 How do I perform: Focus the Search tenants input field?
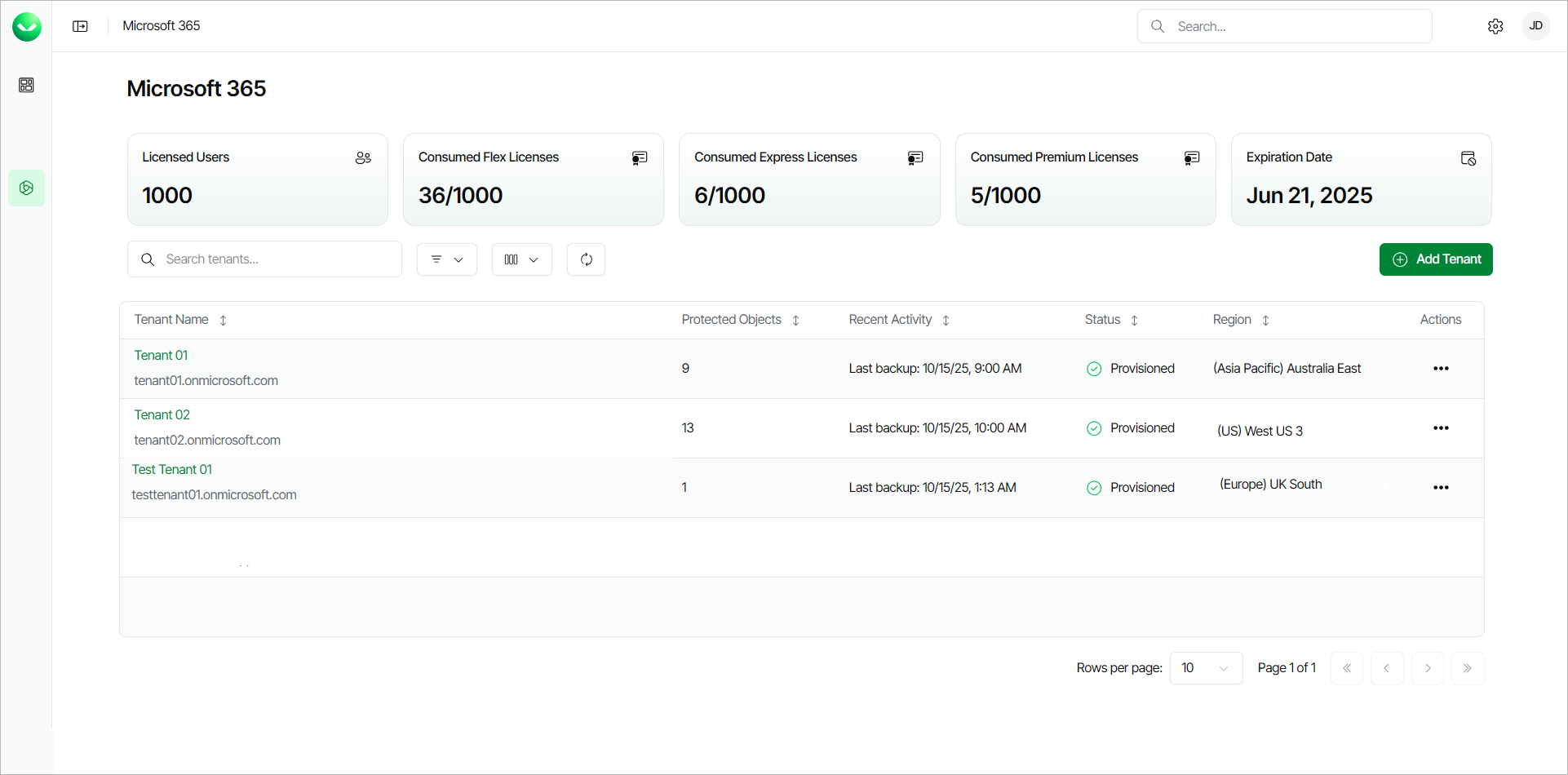[x=277, y=259]
